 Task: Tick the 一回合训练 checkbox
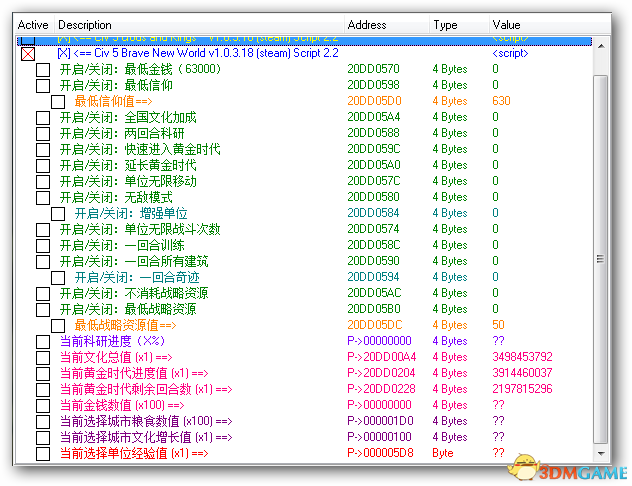coord(43,246)
